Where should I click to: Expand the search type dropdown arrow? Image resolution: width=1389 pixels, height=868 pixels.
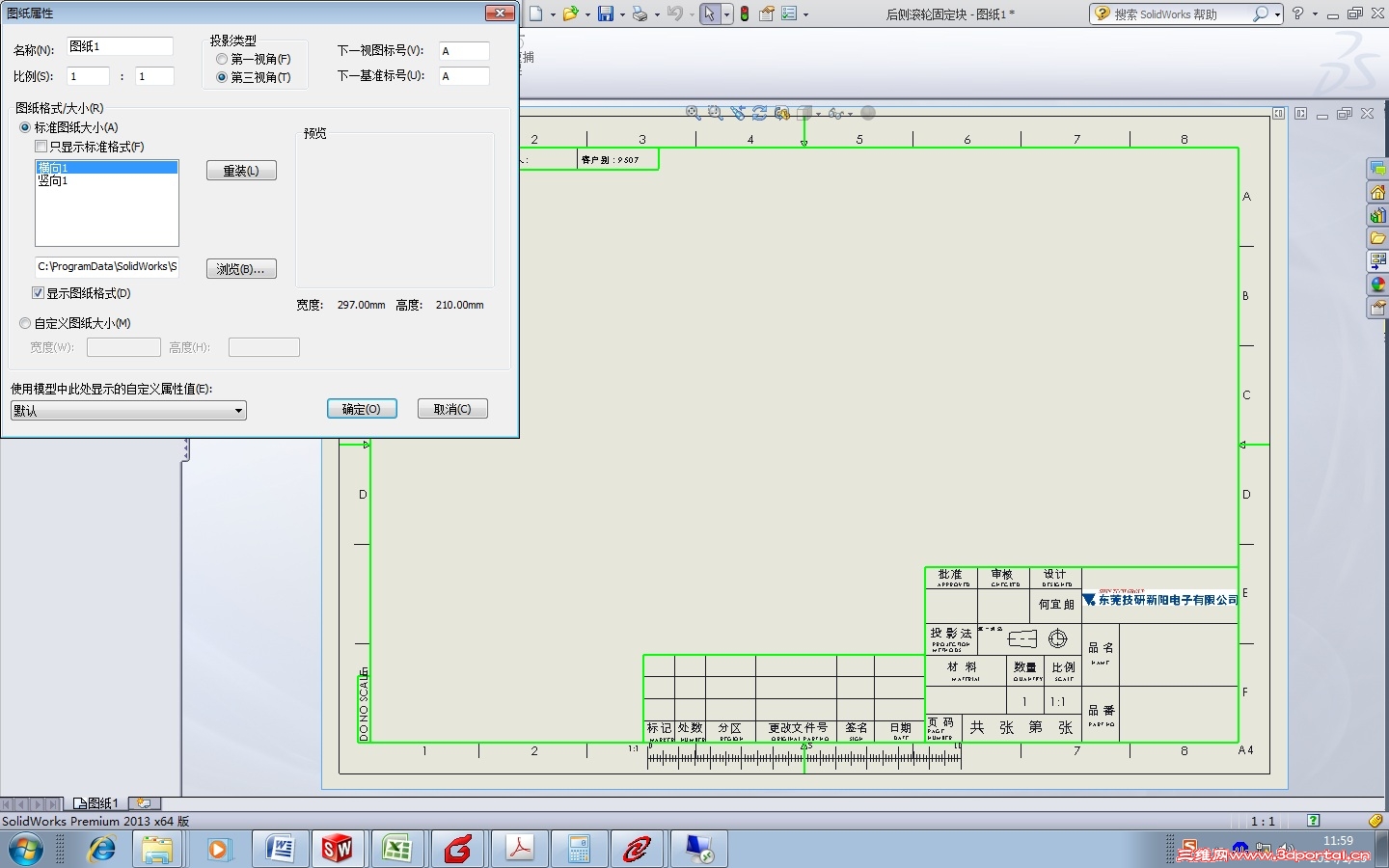tap(1277, 14)
